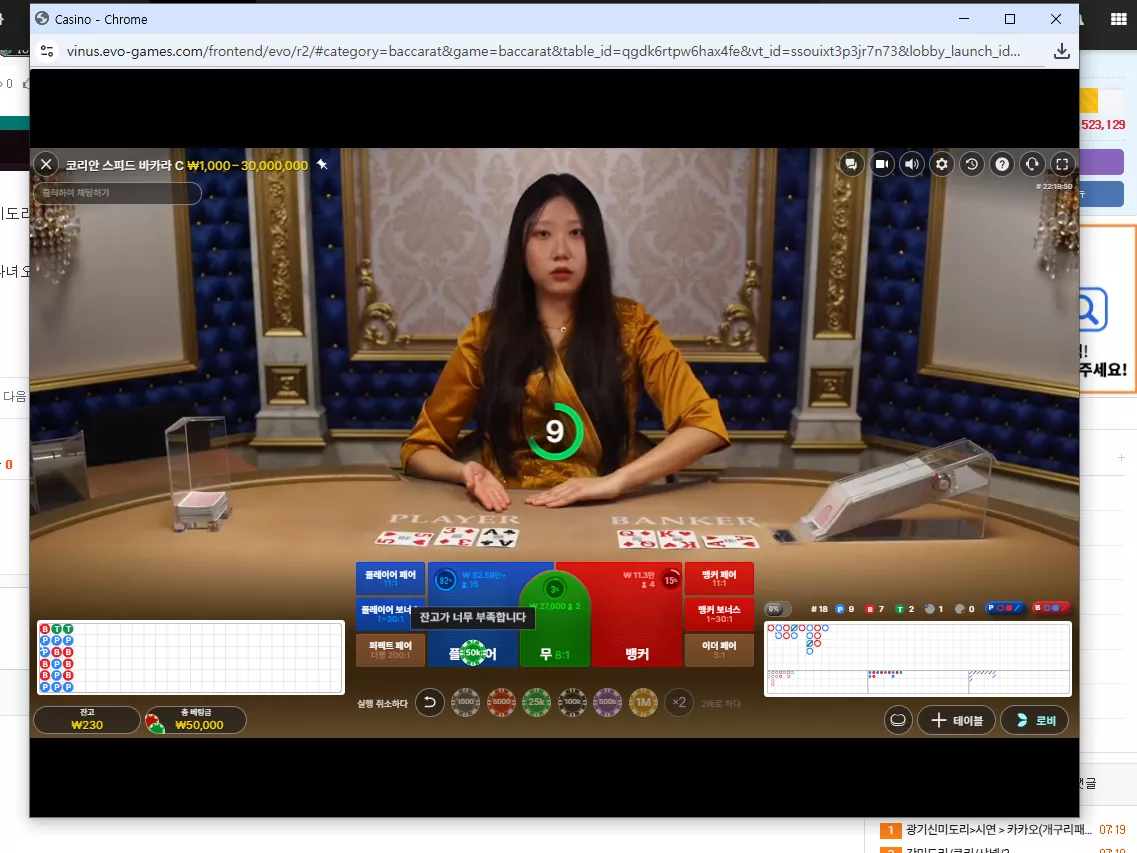
Task: Close the table with the X icon
Action: (x=46, y=165)
